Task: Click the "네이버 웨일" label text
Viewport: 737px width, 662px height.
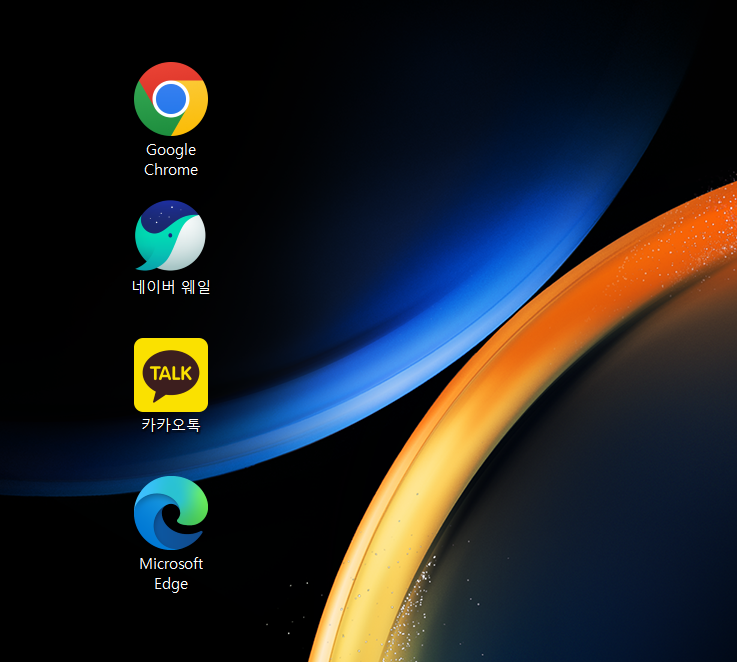Action: coord(171,286)
